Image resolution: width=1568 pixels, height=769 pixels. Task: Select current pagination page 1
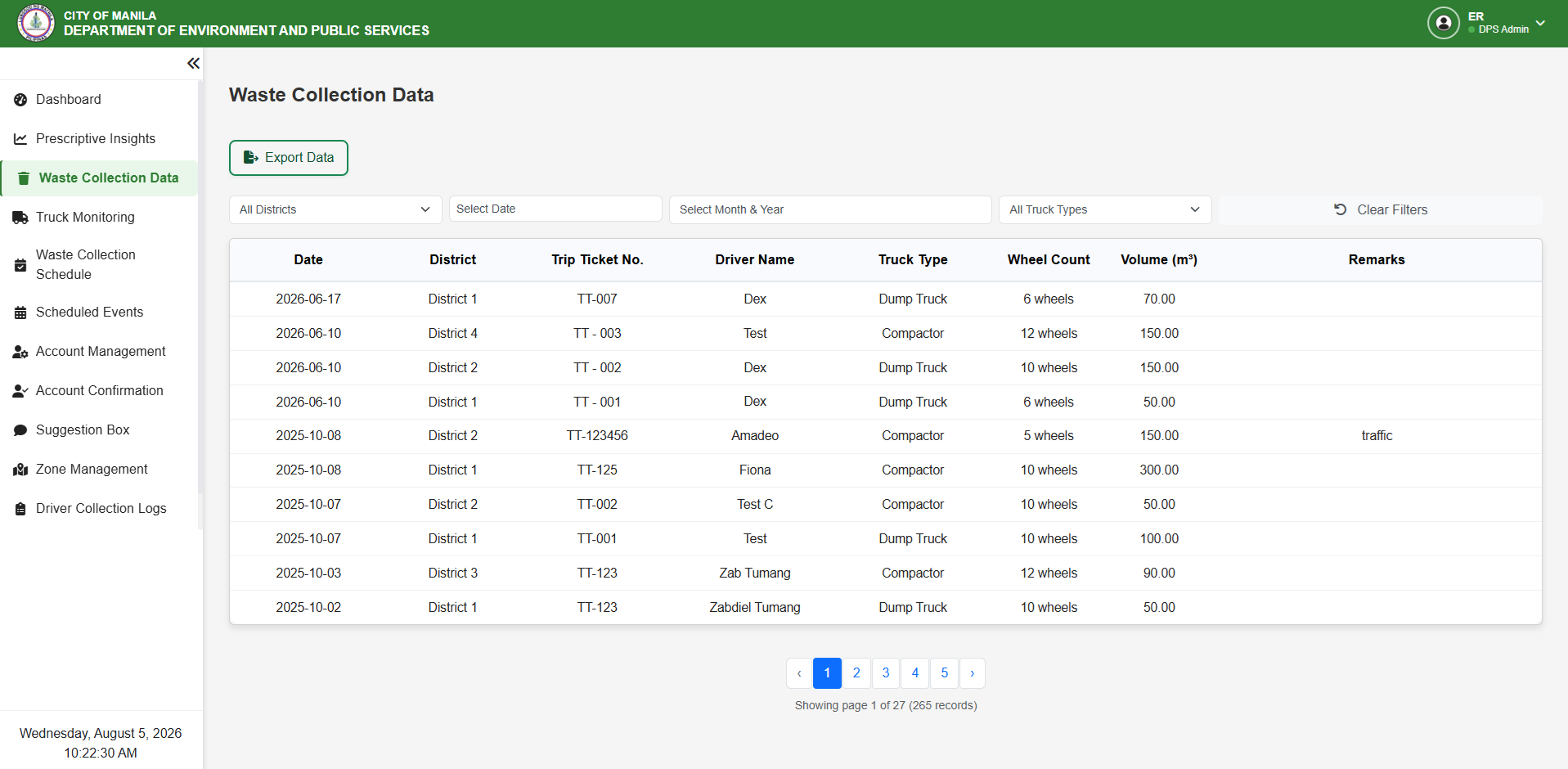[x=827, y=673]
